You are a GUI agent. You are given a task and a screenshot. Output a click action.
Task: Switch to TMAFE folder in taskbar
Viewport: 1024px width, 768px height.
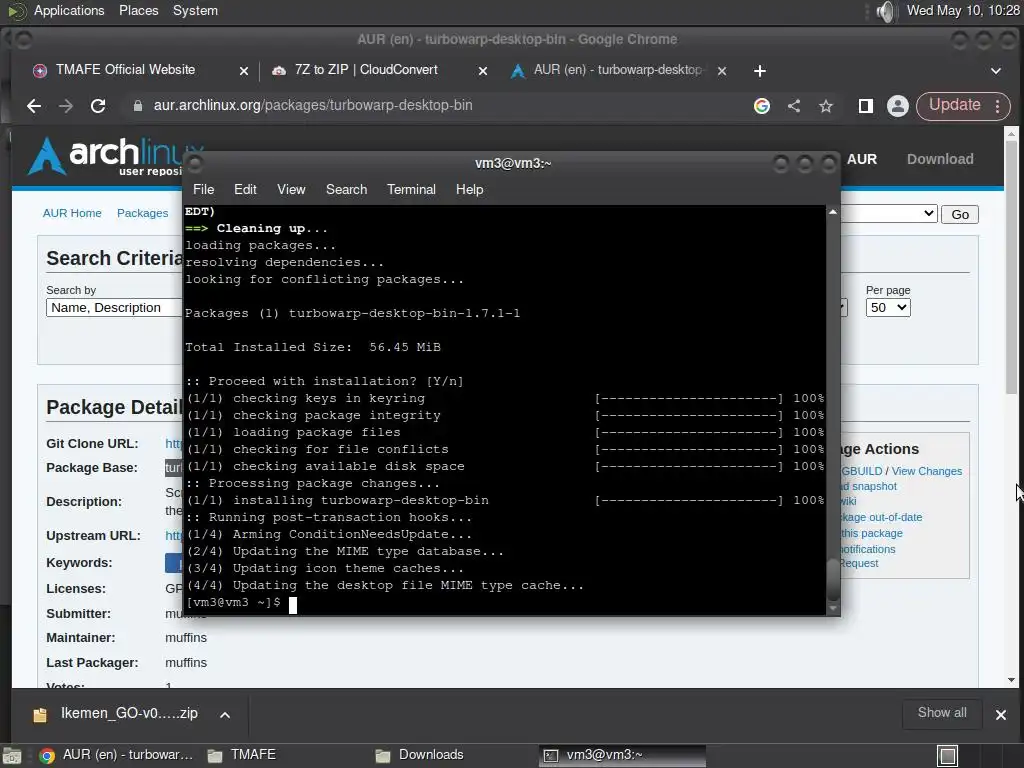click(243, 755)
